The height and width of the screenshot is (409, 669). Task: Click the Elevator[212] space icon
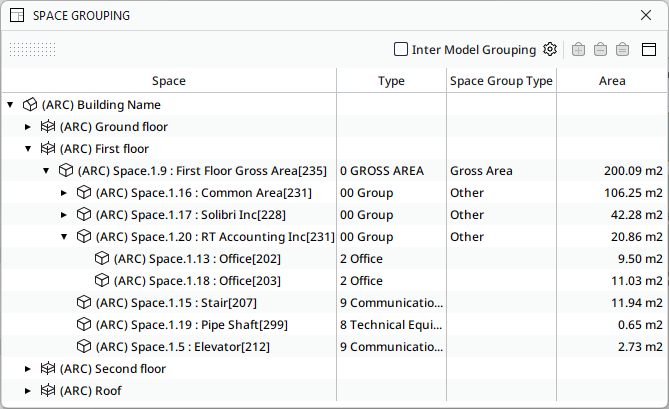pyautogui.click(x=84, y=347)
